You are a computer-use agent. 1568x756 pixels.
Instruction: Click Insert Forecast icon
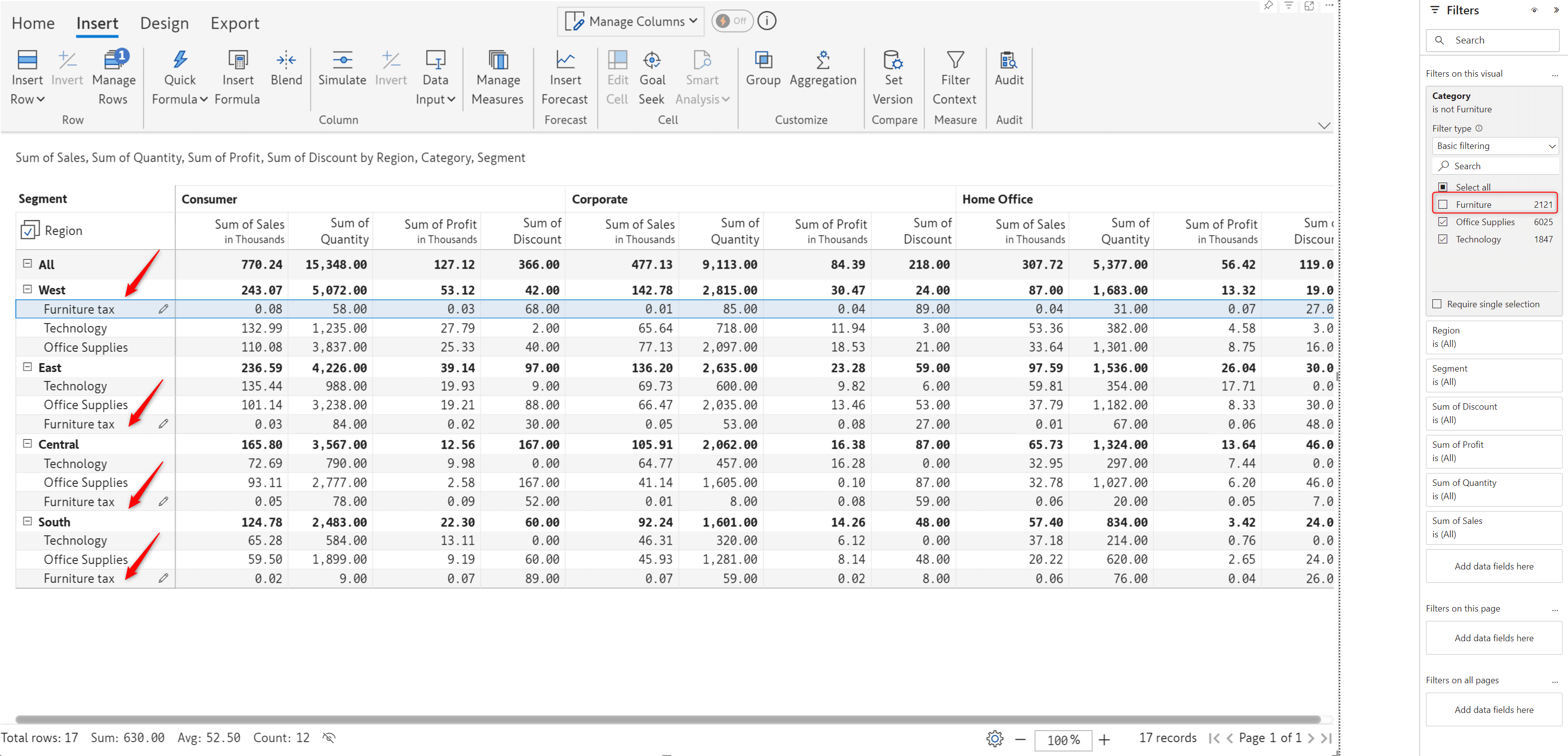point(565,60)
